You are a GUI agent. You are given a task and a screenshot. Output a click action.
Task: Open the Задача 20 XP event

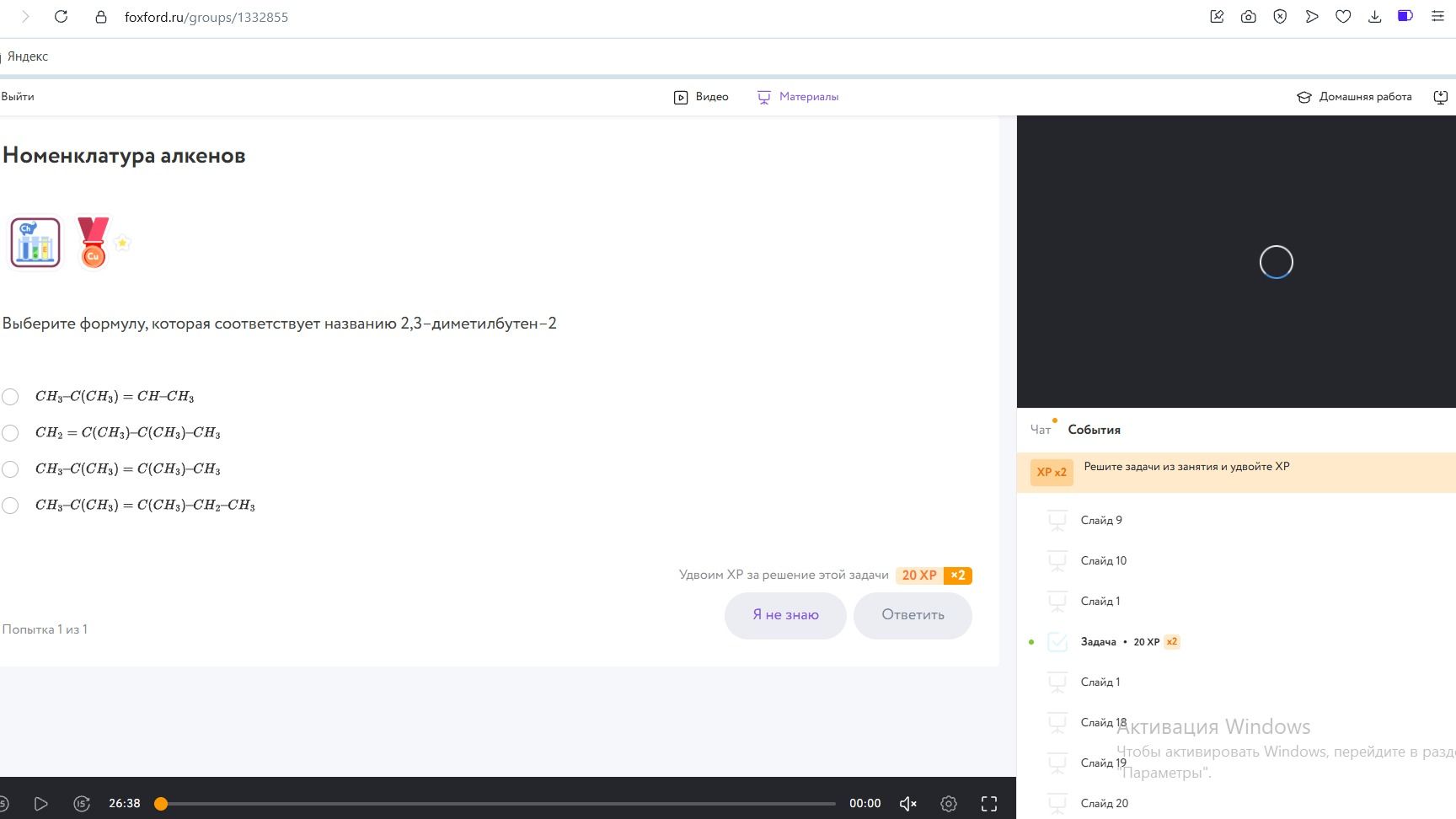[1112, 642]
